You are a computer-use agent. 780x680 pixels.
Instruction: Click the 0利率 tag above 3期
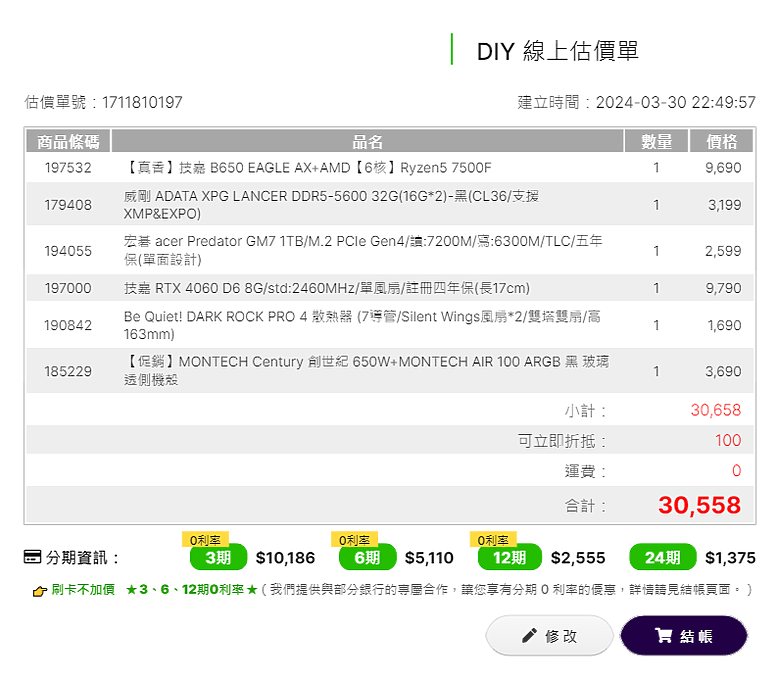[x=205, y=540]
